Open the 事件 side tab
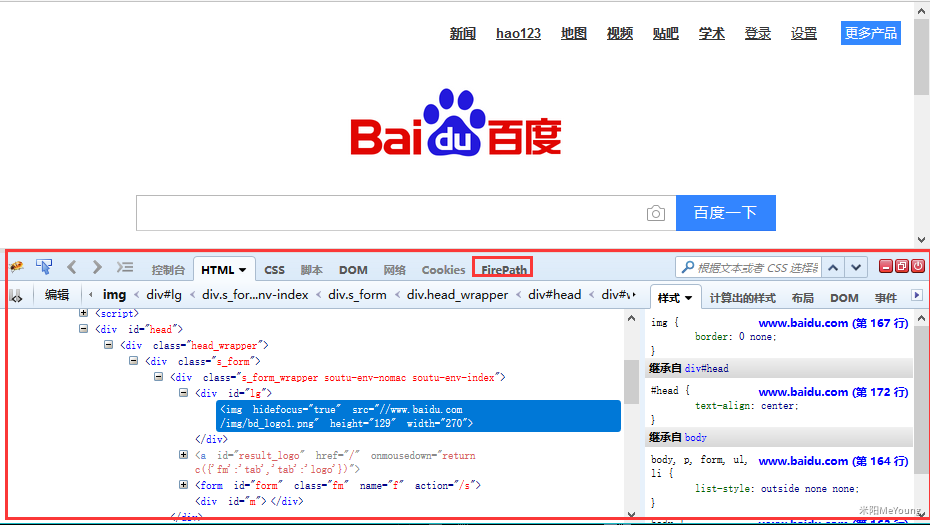The height and width of the screenshot is (525, 930). pyautogui.click(x=886, y=298)
